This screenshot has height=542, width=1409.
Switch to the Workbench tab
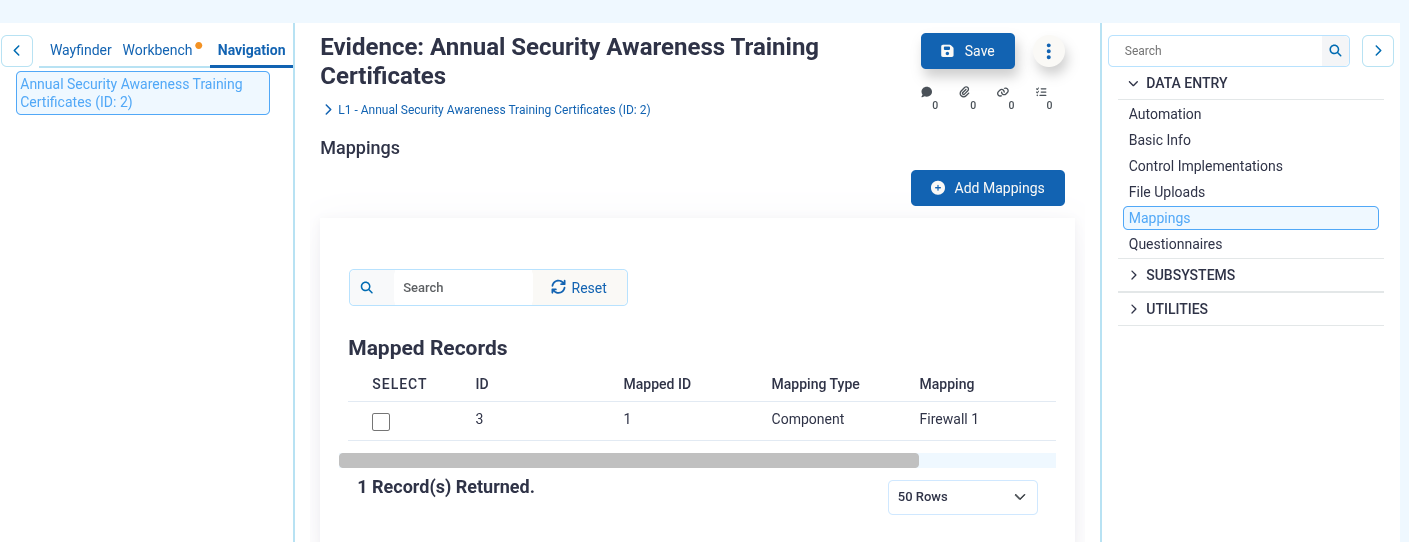click(x=157, y=50)
